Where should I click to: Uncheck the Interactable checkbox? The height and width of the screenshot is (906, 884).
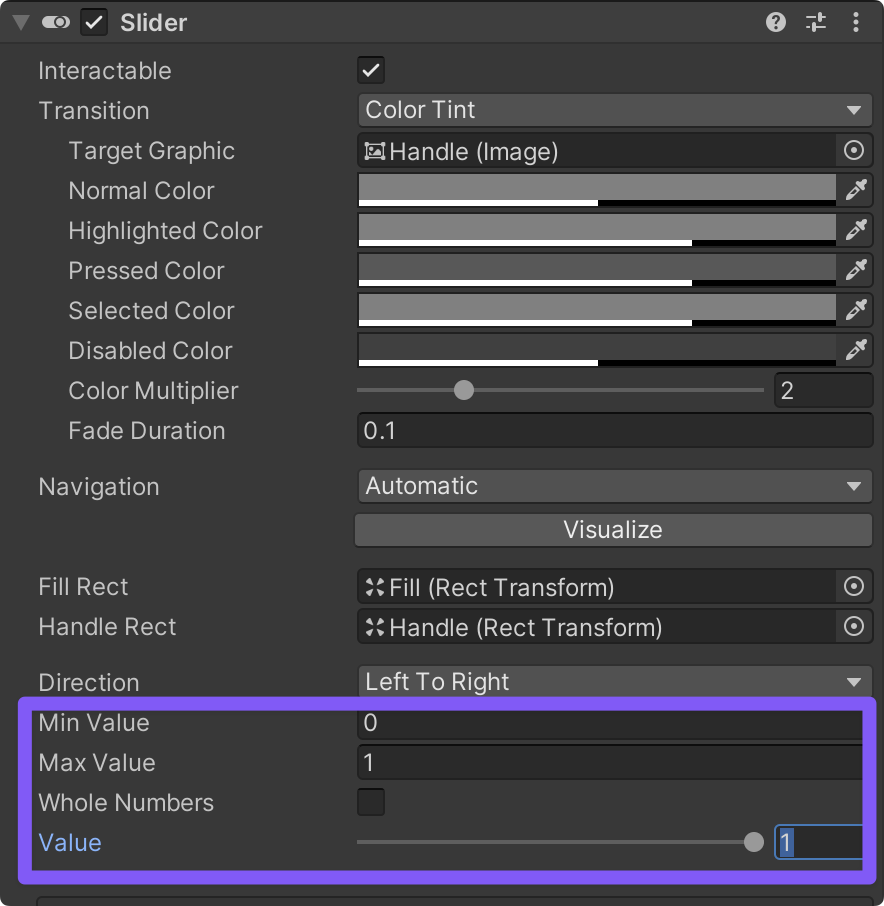(371, 70)
